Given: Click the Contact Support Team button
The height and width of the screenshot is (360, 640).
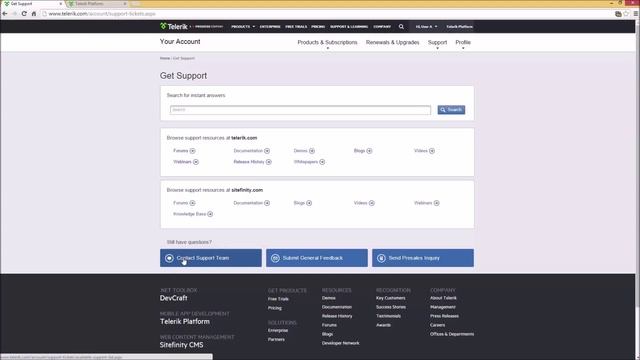Looking at the screenshot, I should click(211, 258).
